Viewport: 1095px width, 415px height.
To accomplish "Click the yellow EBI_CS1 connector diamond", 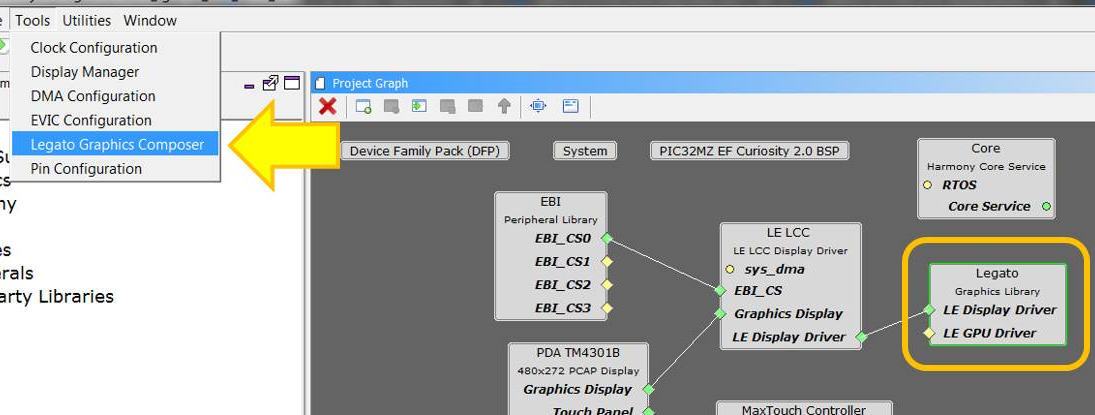I will pos(607,261).
